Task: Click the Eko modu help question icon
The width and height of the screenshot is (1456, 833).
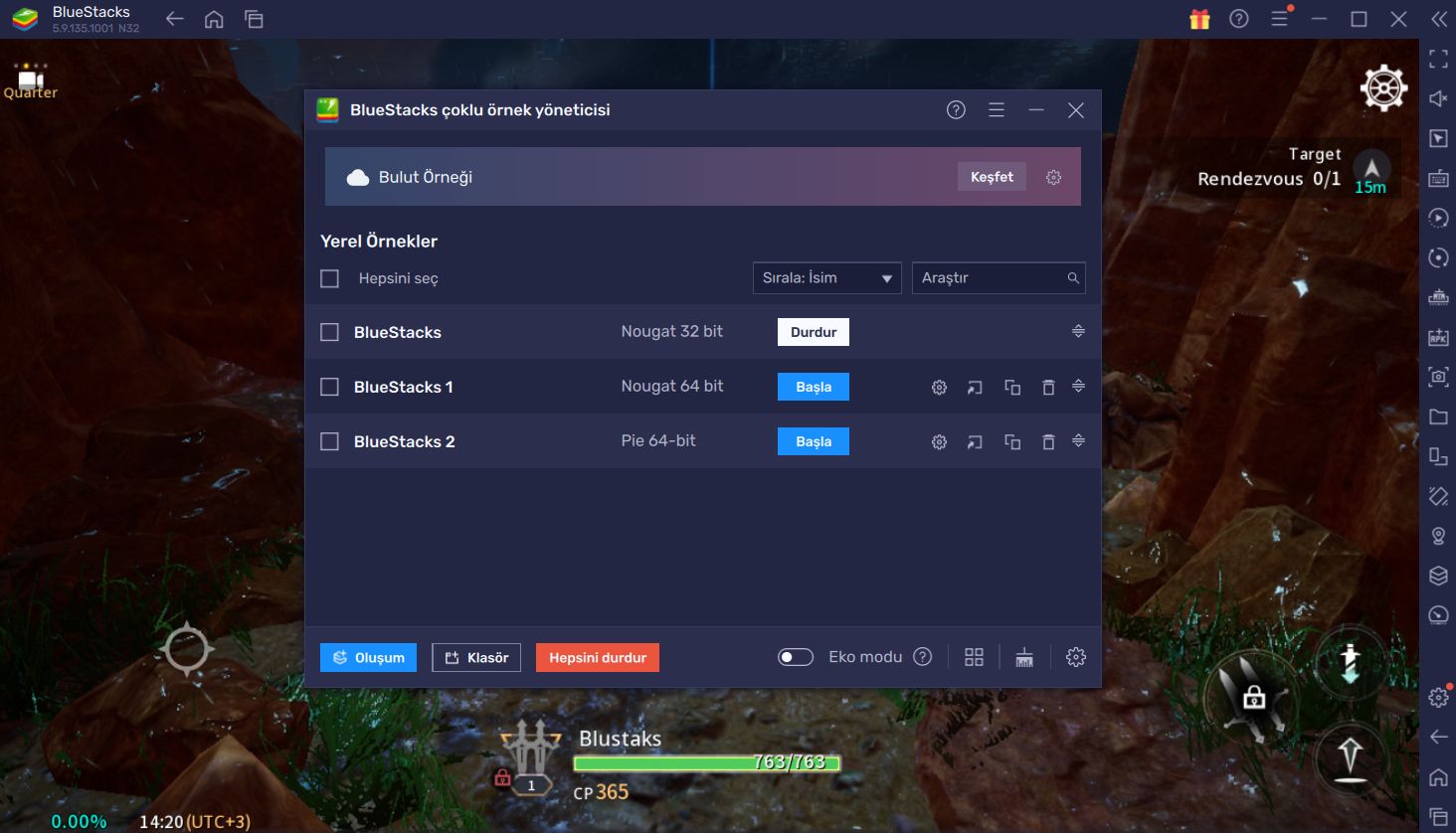Action: pos(923,657)
